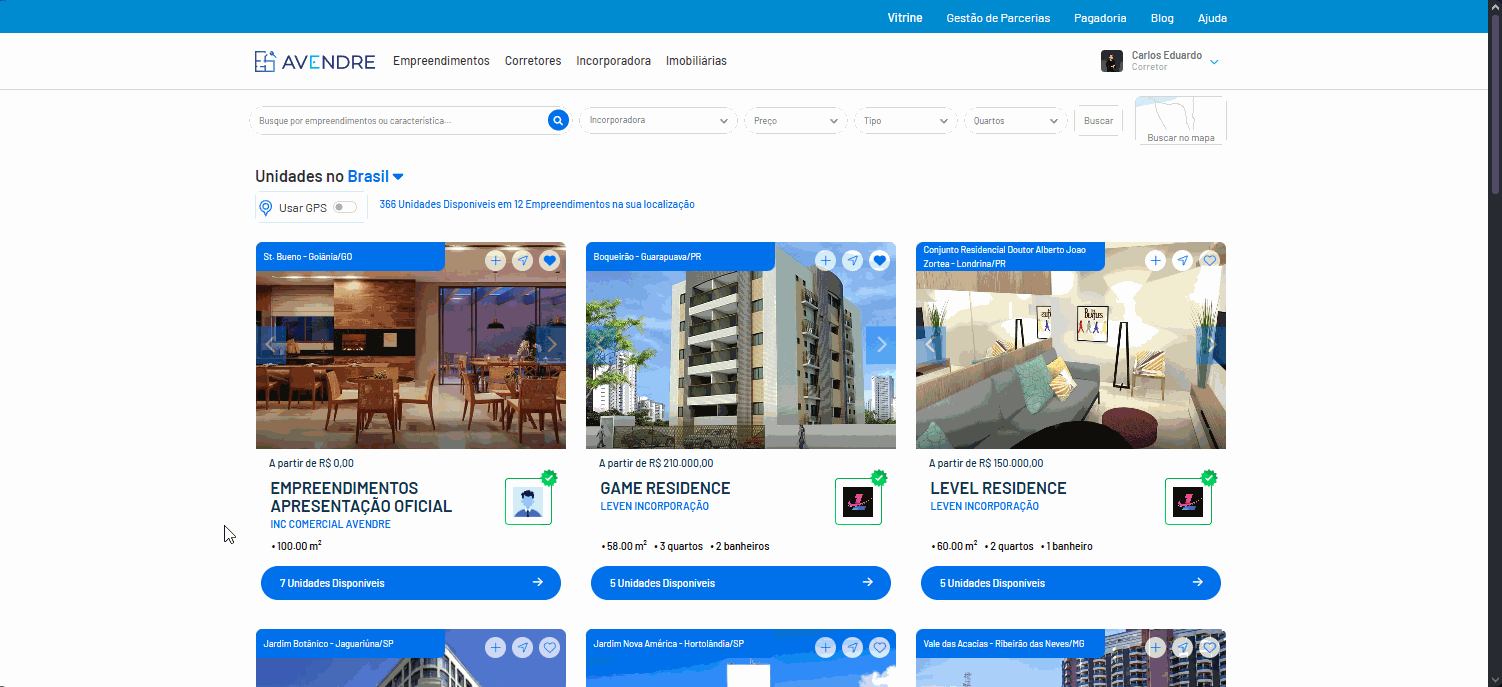
Task: Click the Buscar button
Action: pos(1098,121)
